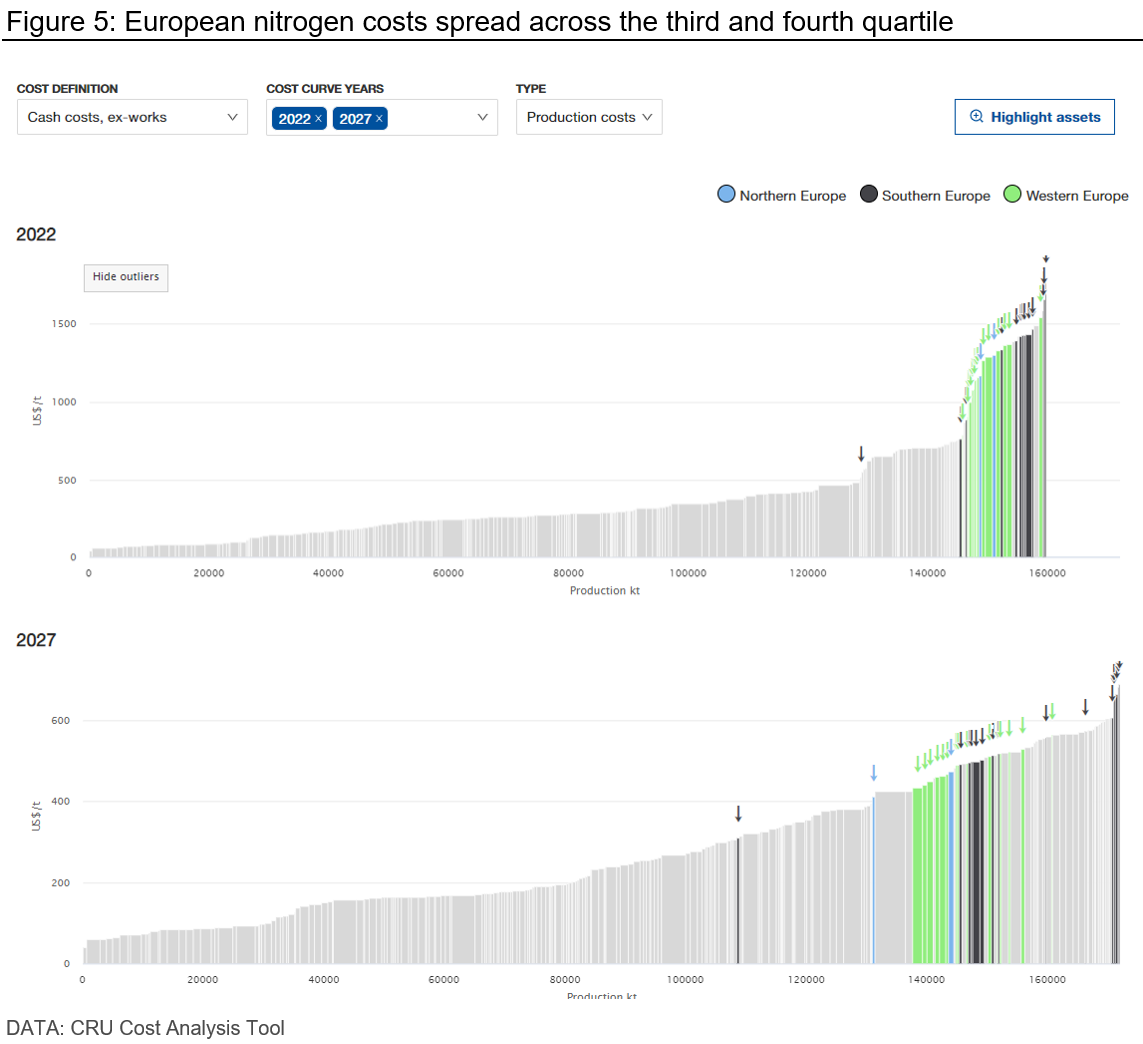
Task: Toggle the Western Europe legend swatch
Action: (1013, 195)
